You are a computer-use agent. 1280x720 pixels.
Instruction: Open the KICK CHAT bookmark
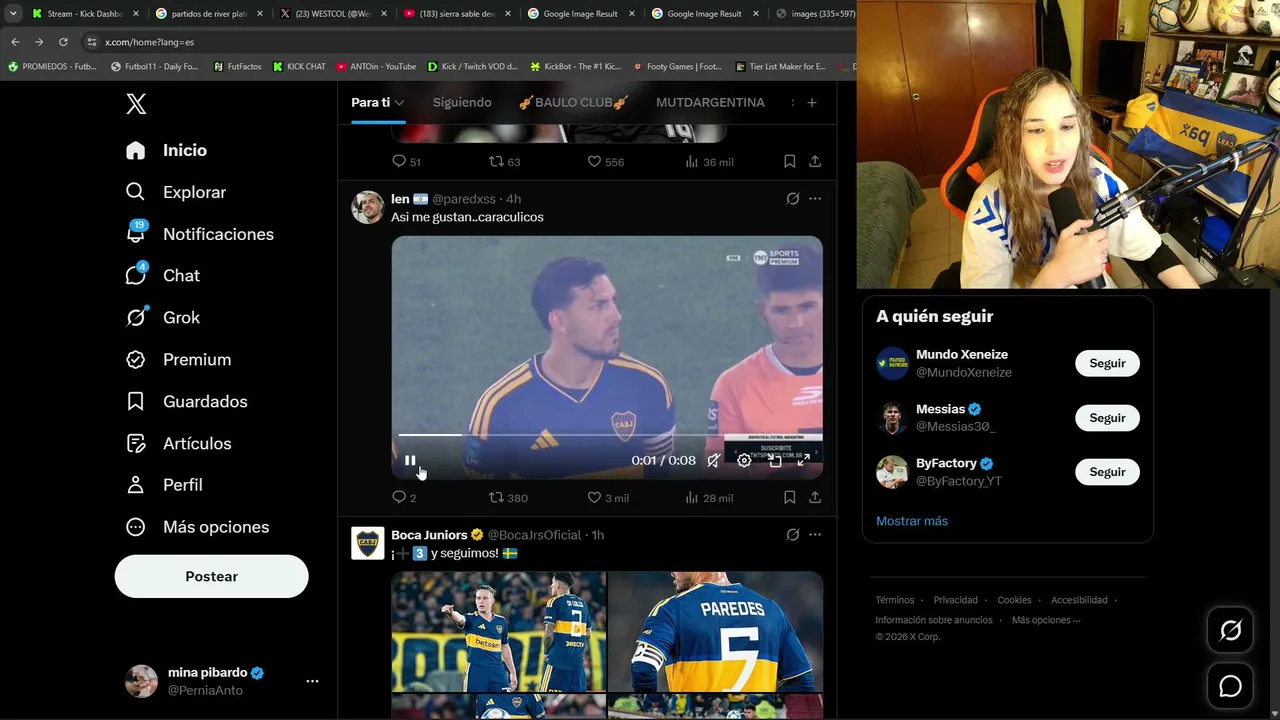299,67
